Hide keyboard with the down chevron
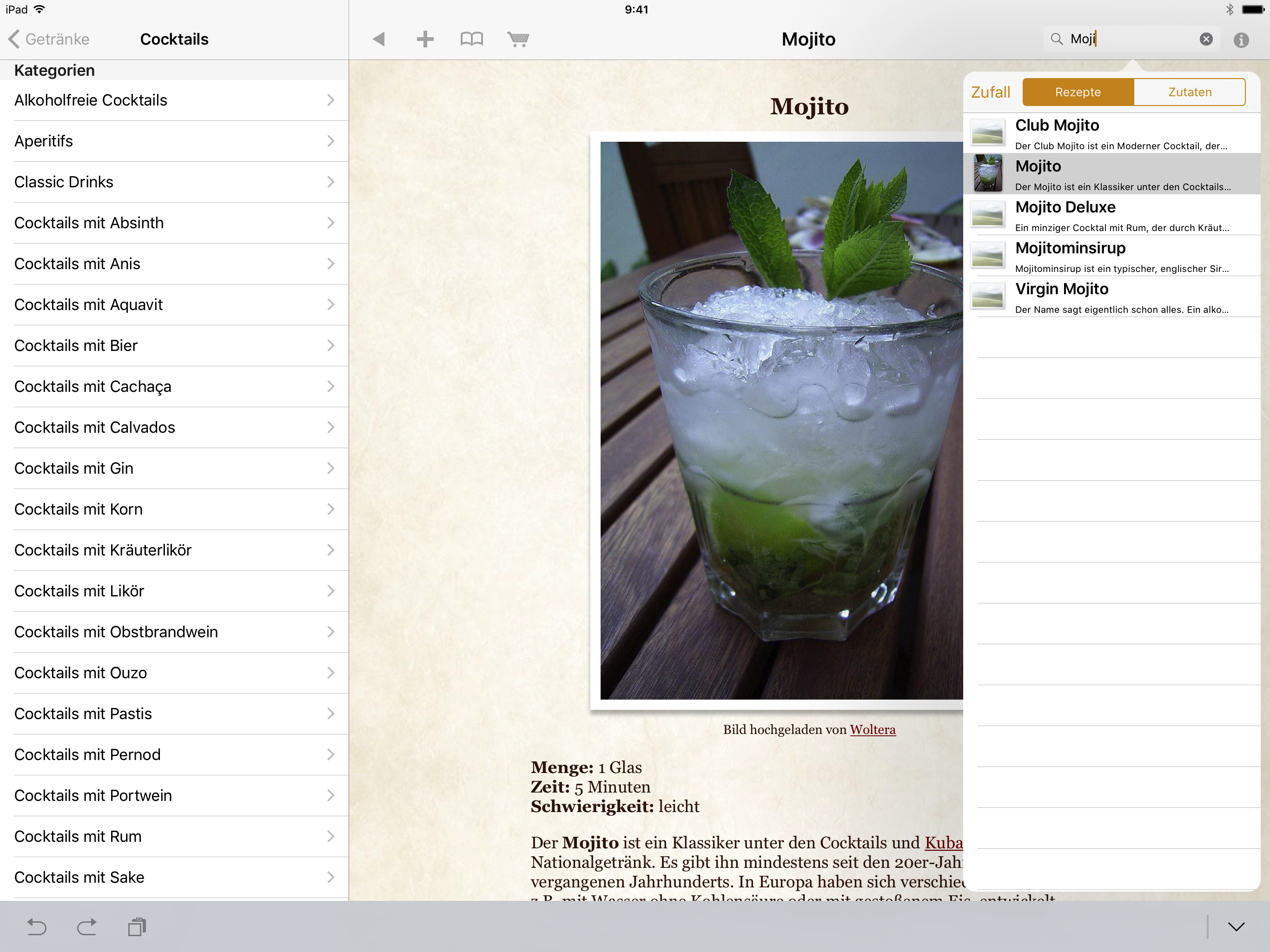Viewport: 1270px width, 952px height. click(1236, 927)
